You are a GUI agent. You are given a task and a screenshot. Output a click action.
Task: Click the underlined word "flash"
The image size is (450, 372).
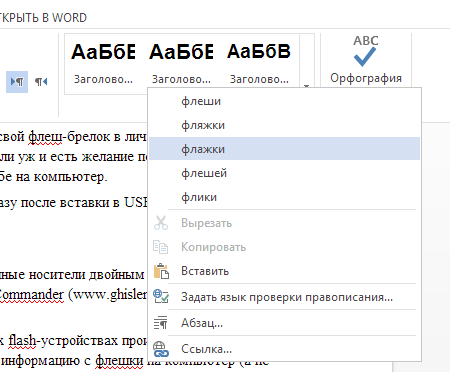pos(22,341)
